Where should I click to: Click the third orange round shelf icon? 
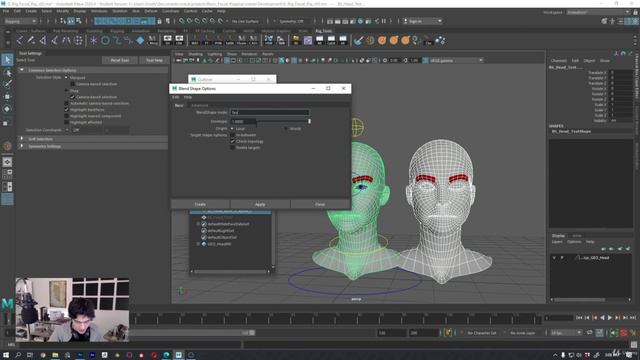tap(405, 40)
